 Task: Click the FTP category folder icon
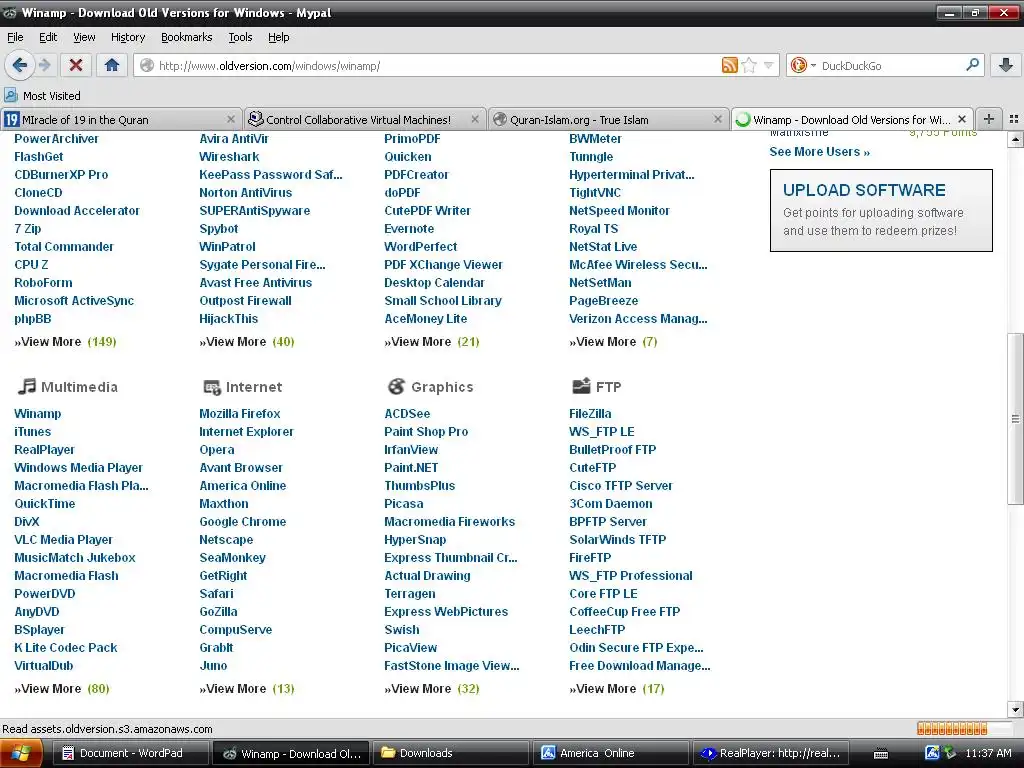[x=581, y=387]
